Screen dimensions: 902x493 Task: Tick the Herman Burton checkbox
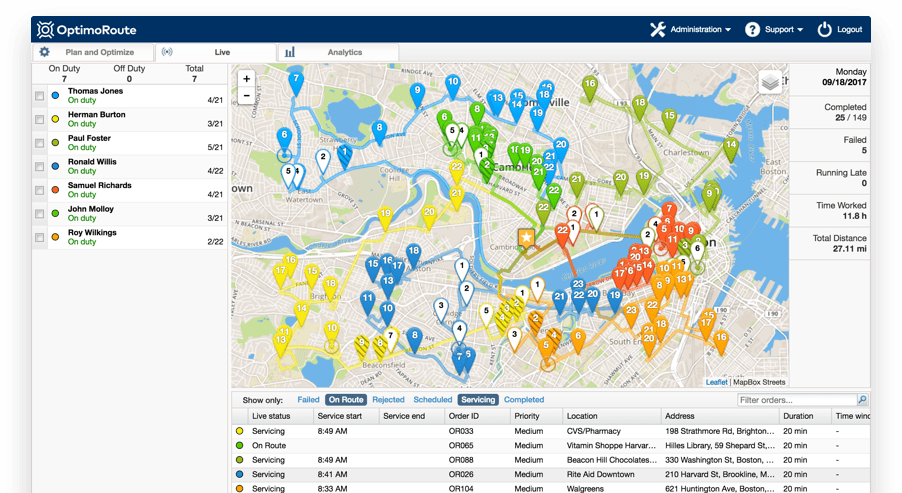(39, 119)
